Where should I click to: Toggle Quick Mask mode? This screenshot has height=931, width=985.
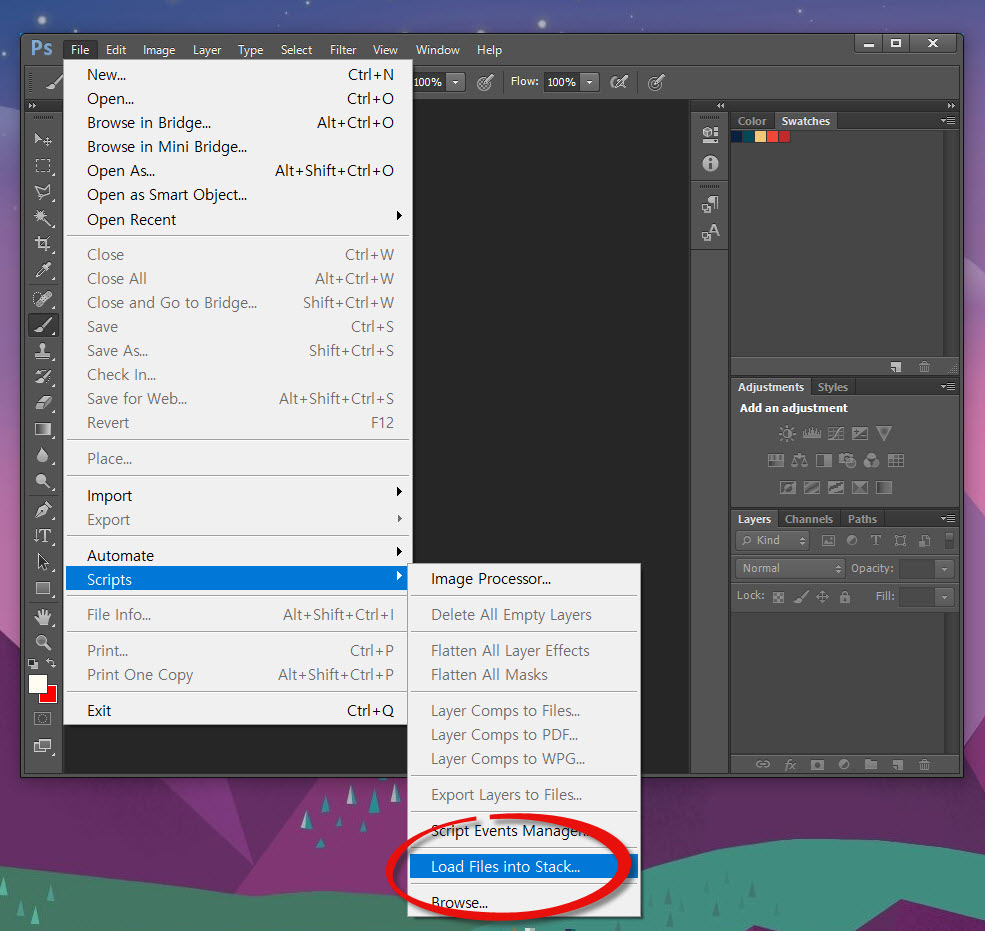click(x=43, y=719)
